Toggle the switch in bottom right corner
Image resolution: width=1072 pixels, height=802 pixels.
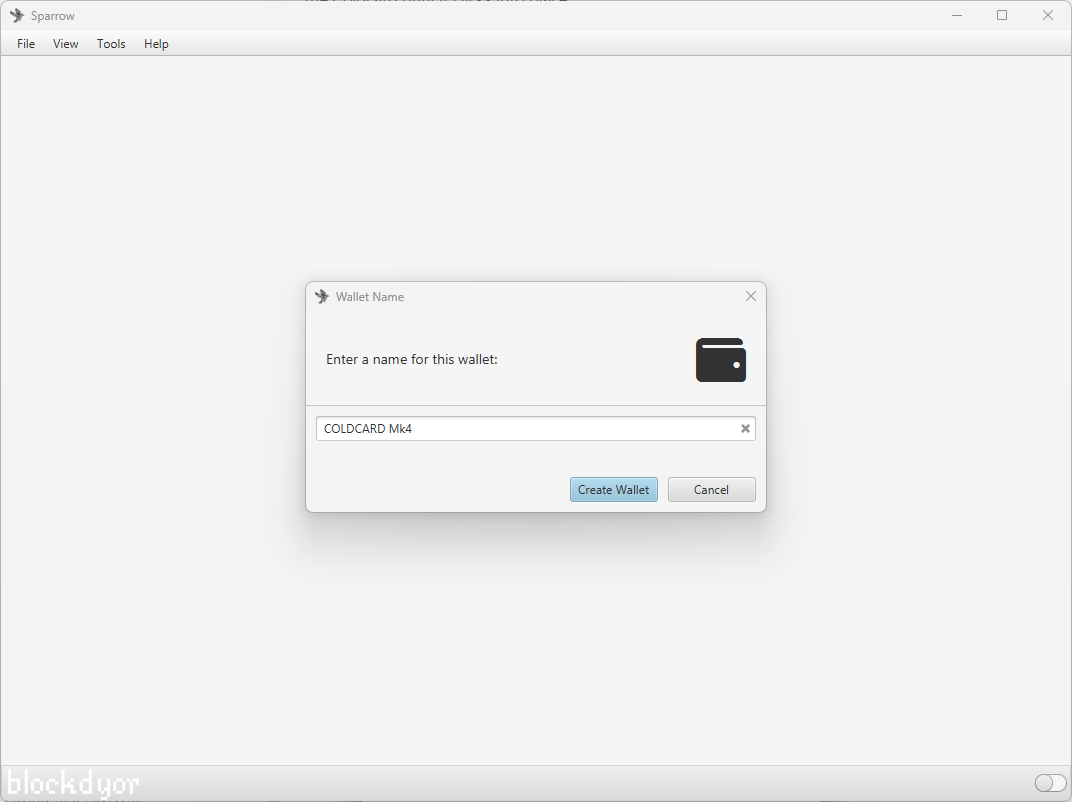[x=1050, y=783]
